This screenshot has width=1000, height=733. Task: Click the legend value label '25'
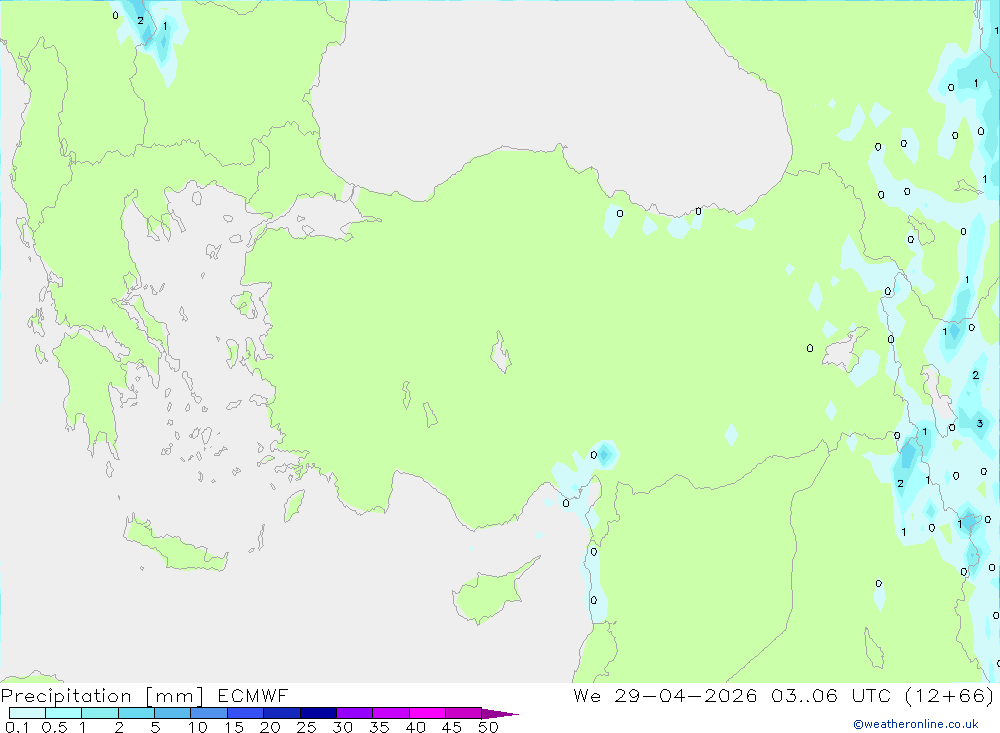(x=306, y=727)
